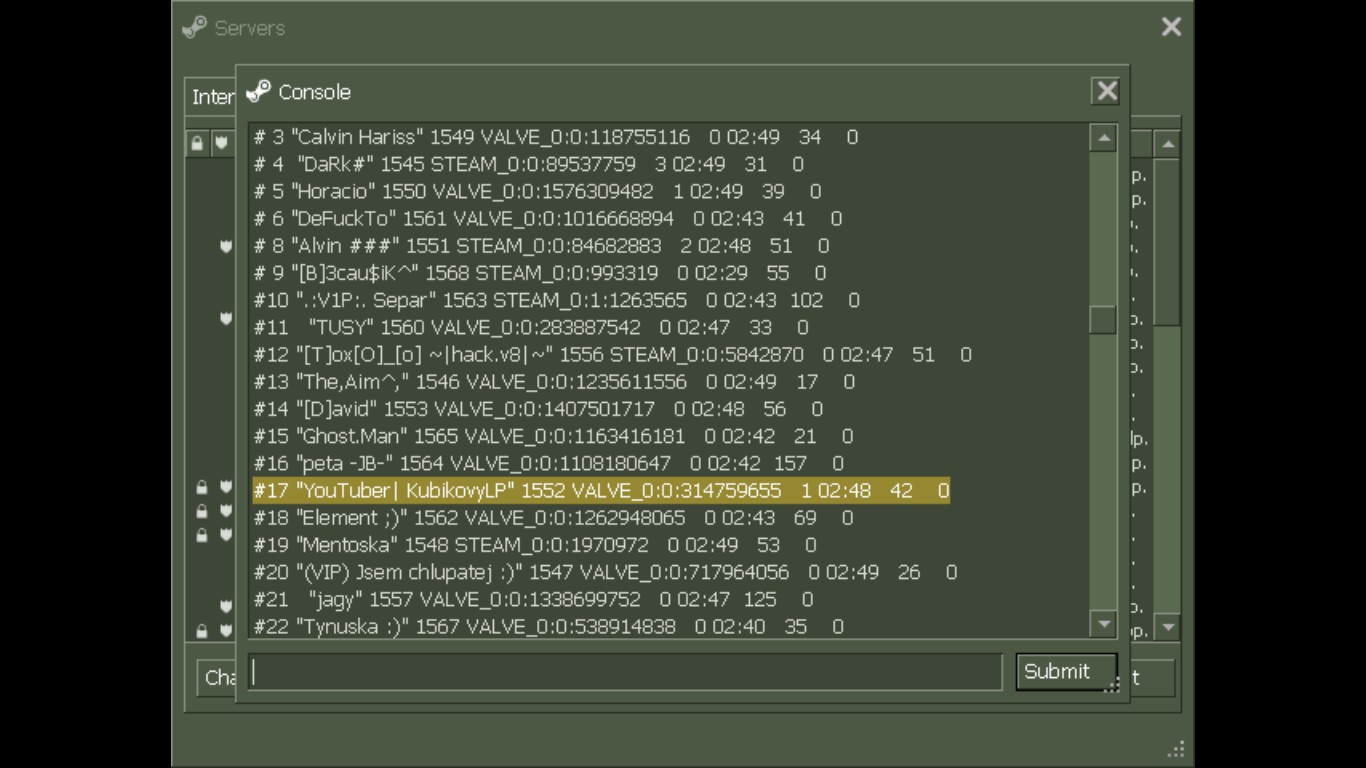Click the shield icon beside TUSY row

pos(226,318)
